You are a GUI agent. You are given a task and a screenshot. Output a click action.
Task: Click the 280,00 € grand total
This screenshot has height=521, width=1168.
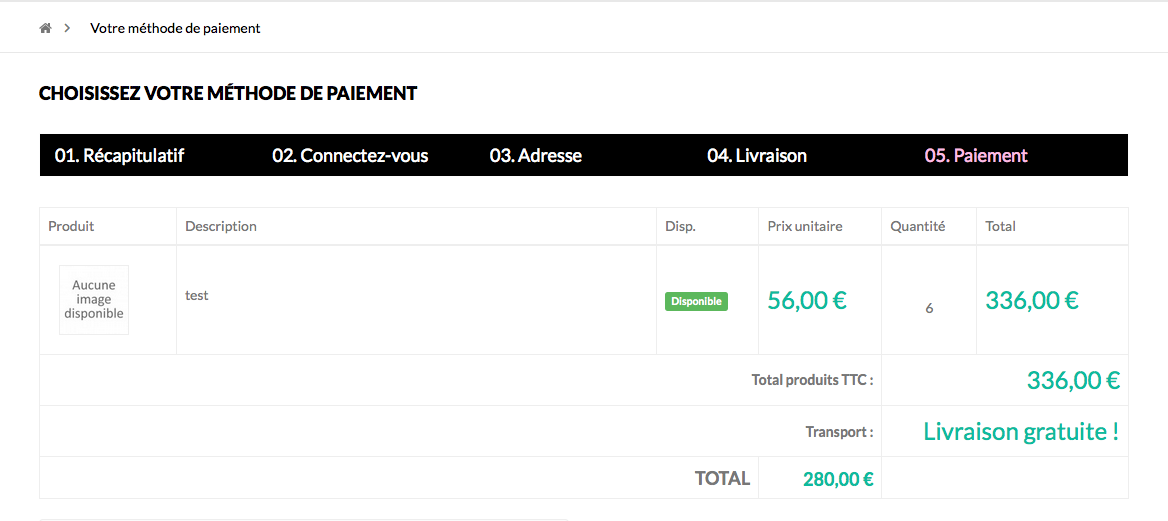[839, 479]
